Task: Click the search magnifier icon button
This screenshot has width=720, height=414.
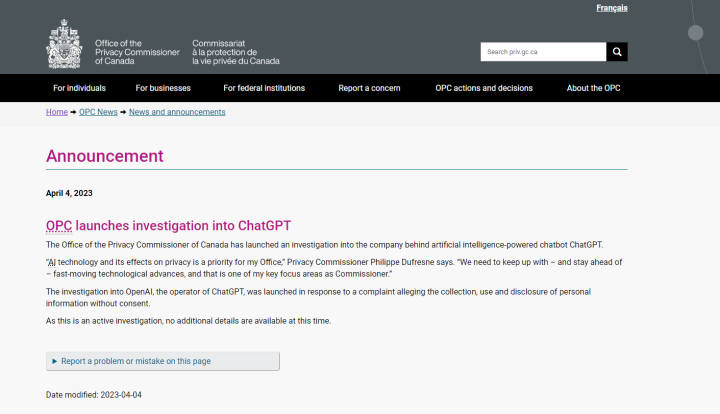Action: tap(617, 52)
